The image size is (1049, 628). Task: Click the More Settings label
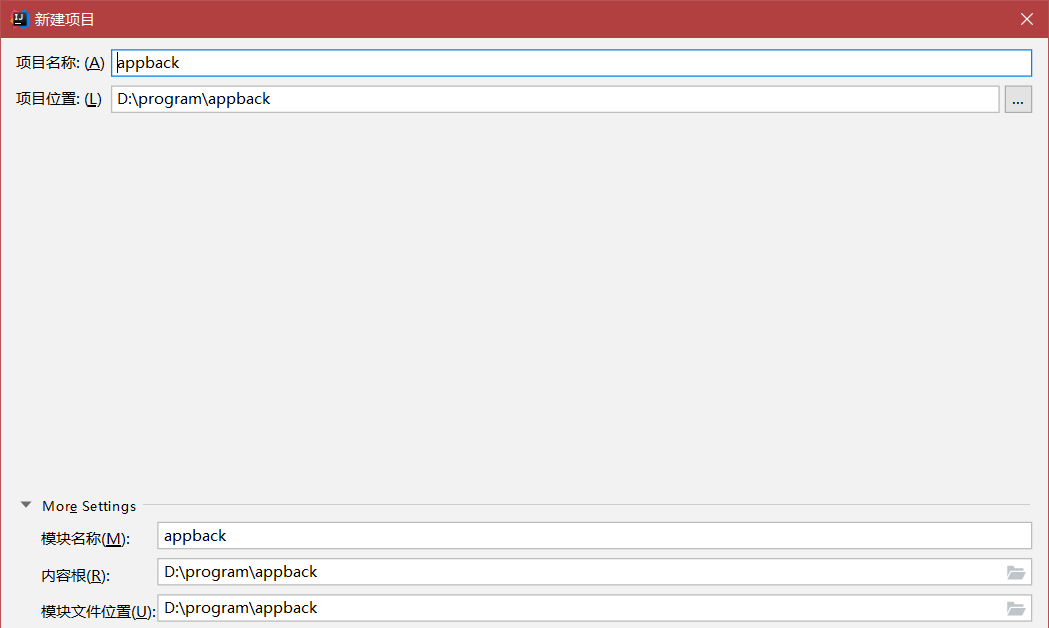tap(89, 506)
